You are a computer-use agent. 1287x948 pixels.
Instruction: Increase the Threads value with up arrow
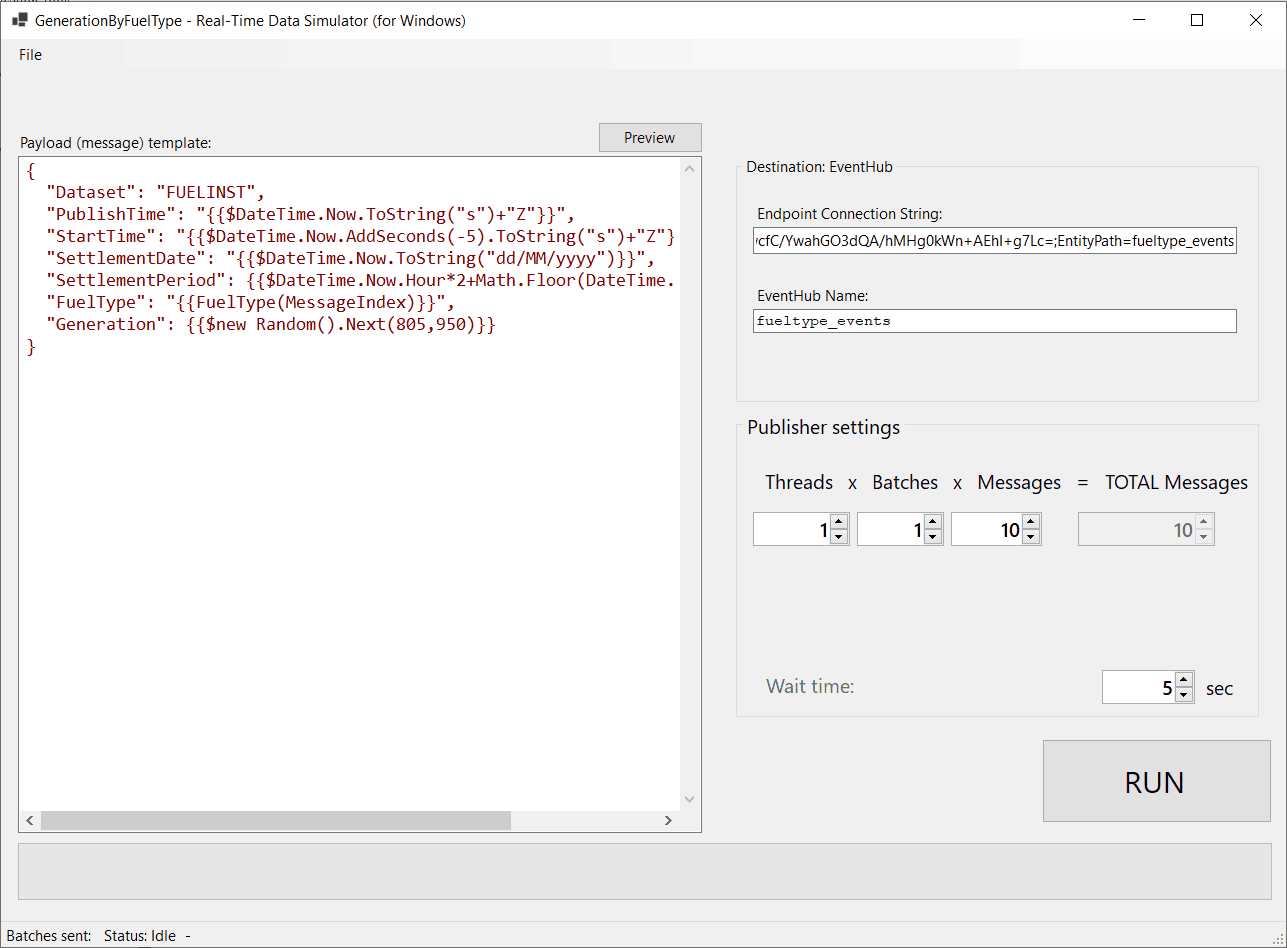click(x=838, y=521)
